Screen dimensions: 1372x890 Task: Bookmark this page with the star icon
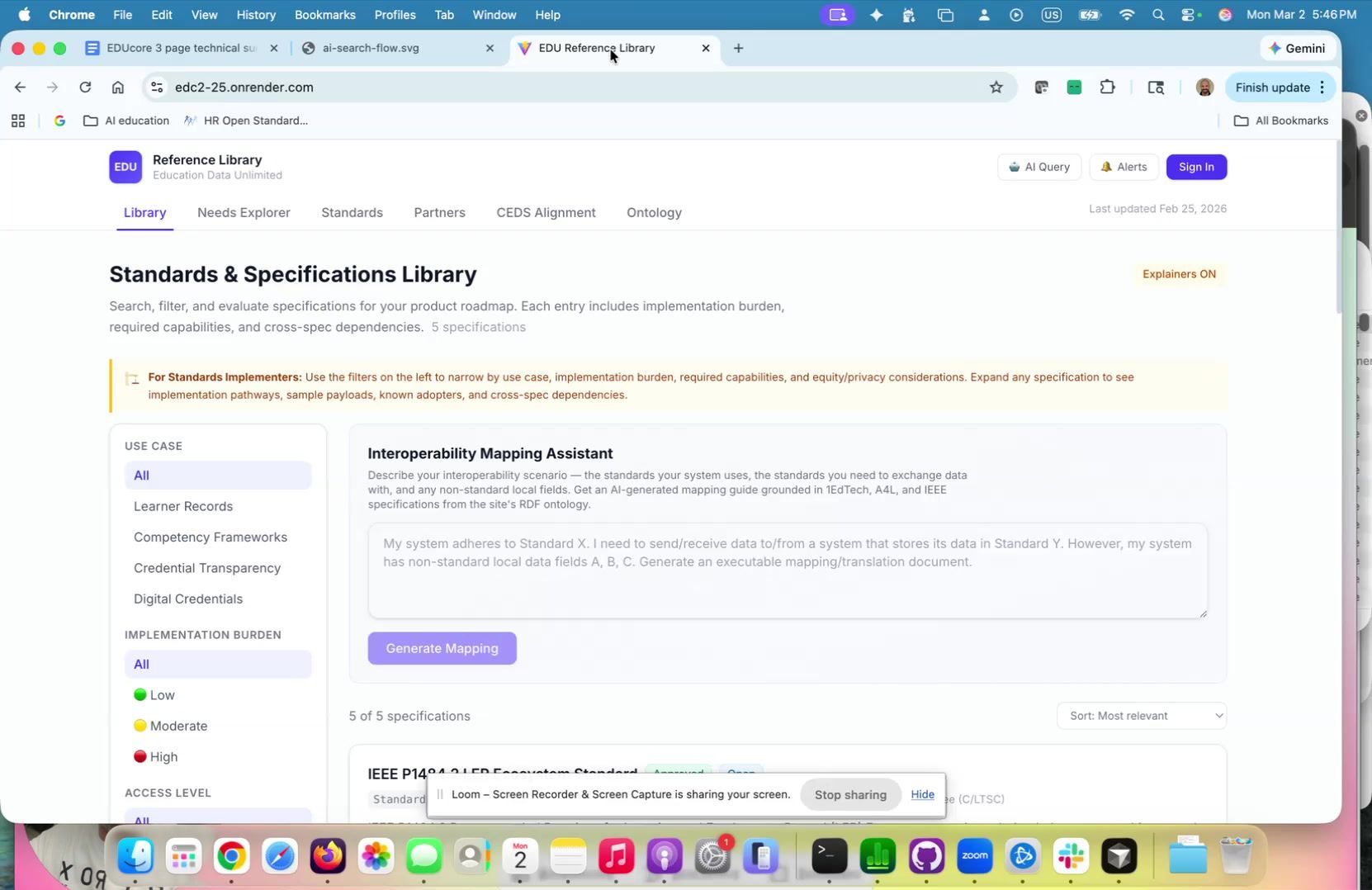click(996, 88)
